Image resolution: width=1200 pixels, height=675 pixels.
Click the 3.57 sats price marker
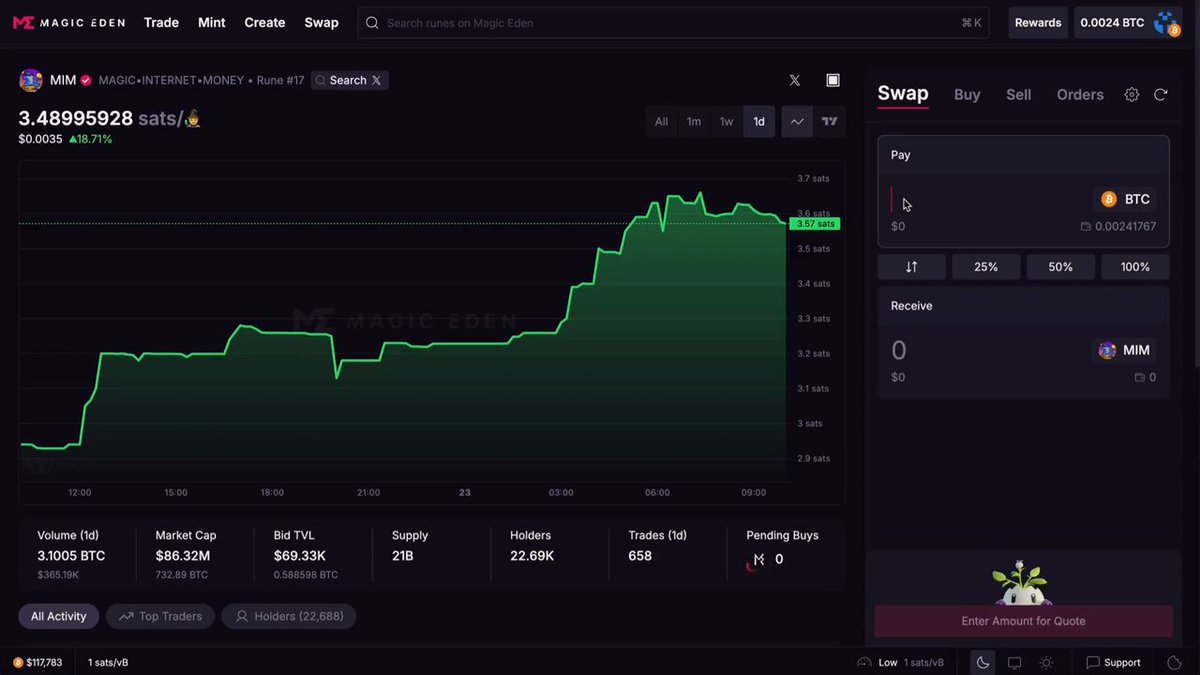click(x=815, y=224)
